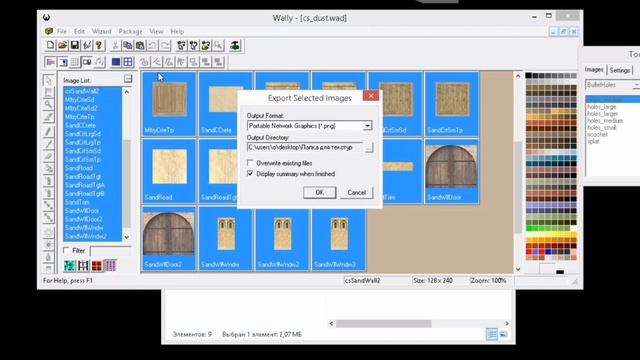This screenshot has height=360, width=640.
Task: Confirm export with OK button
Action: click(320, 192)
